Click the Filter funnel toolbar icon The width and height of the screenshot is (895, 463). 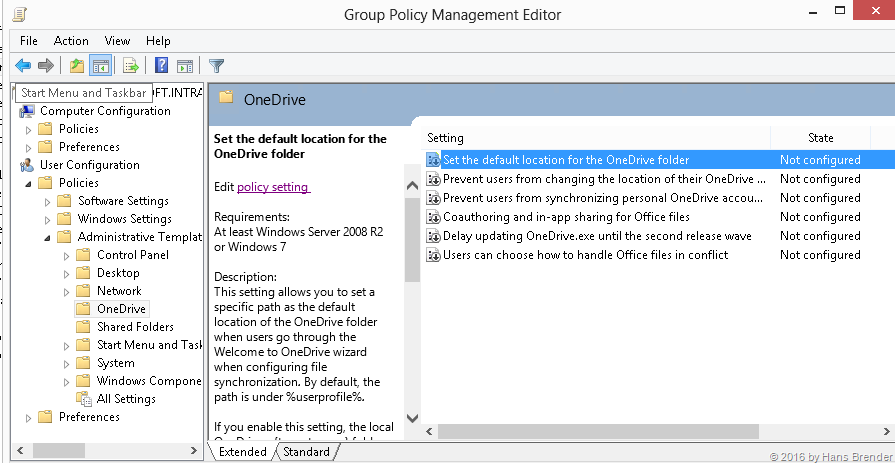point(217,66)
